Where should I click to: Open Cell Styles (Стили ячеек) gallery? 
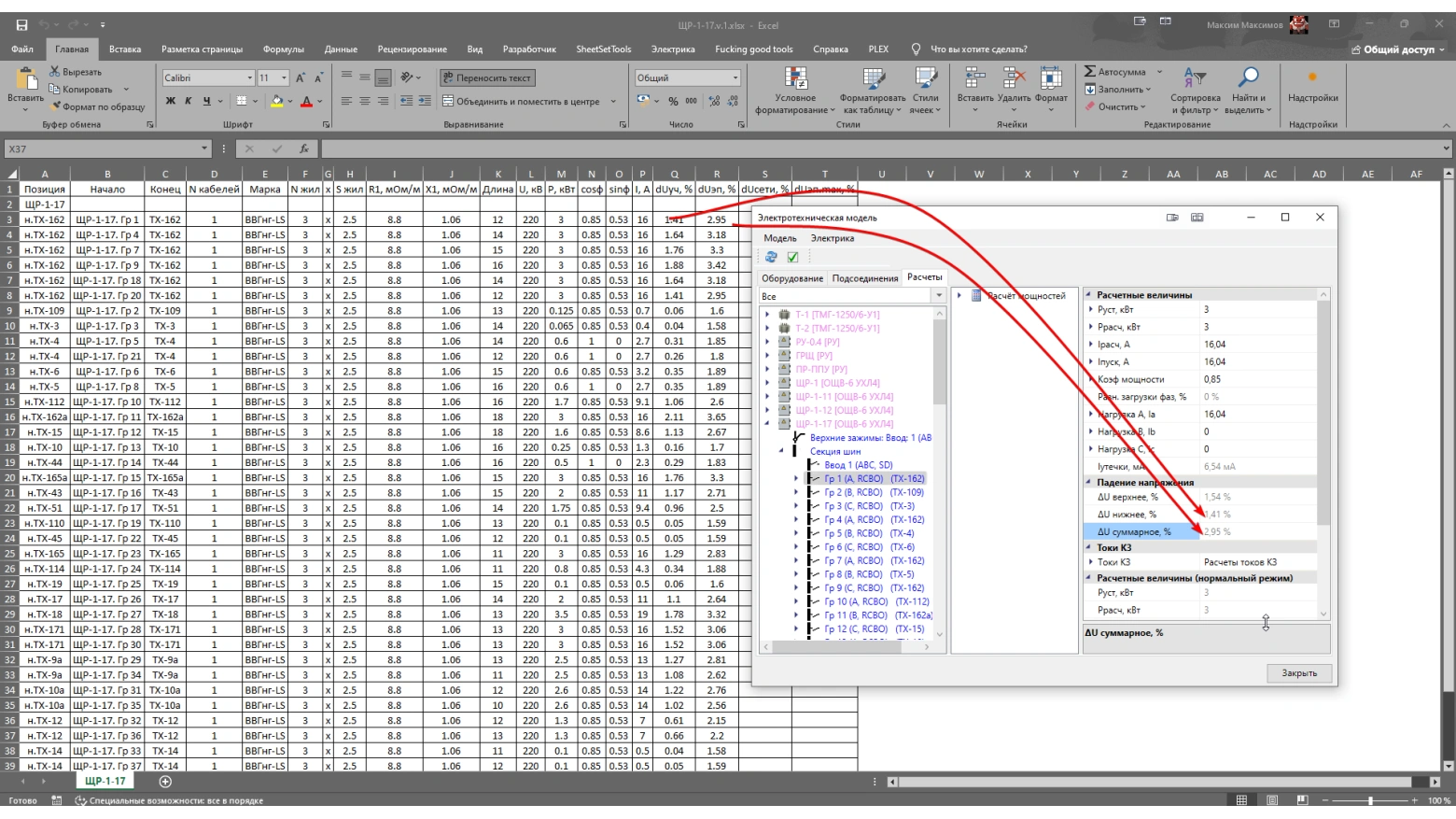(x=925, y=91)
